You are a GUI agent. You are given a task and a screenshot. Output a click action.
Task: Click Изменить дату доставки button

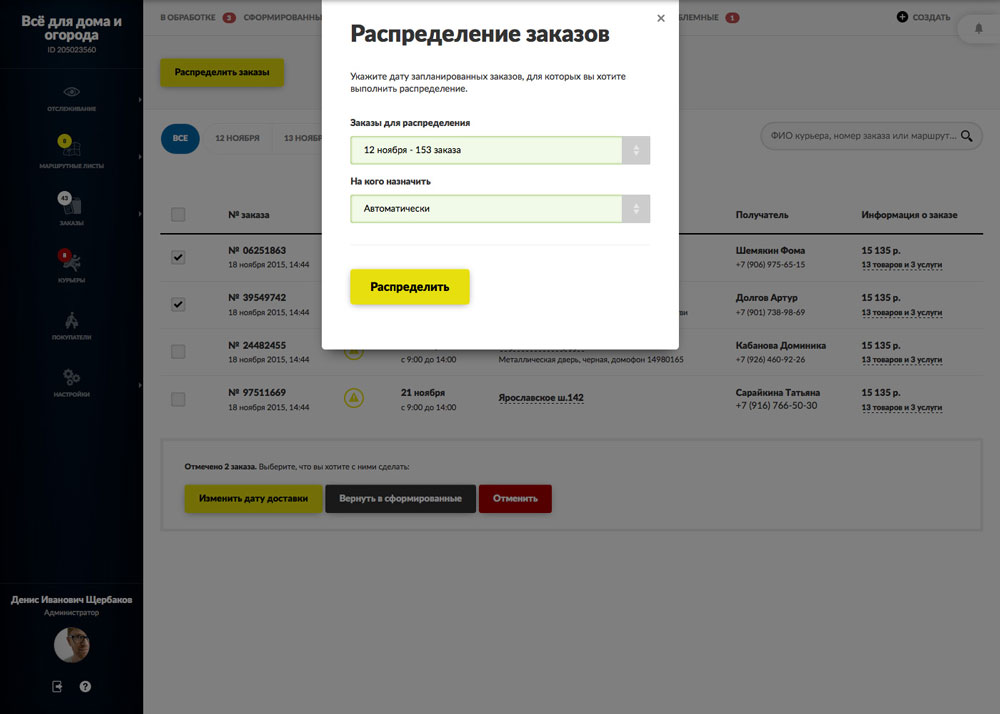click(x=253, y=499)
